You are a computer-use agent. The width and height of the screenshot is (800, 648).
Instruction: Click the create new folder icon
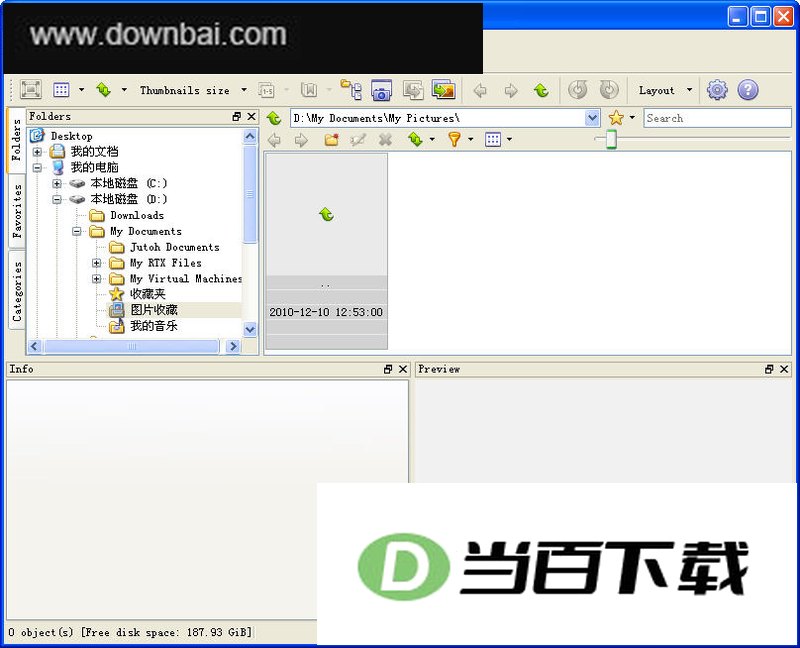[332, 139]
